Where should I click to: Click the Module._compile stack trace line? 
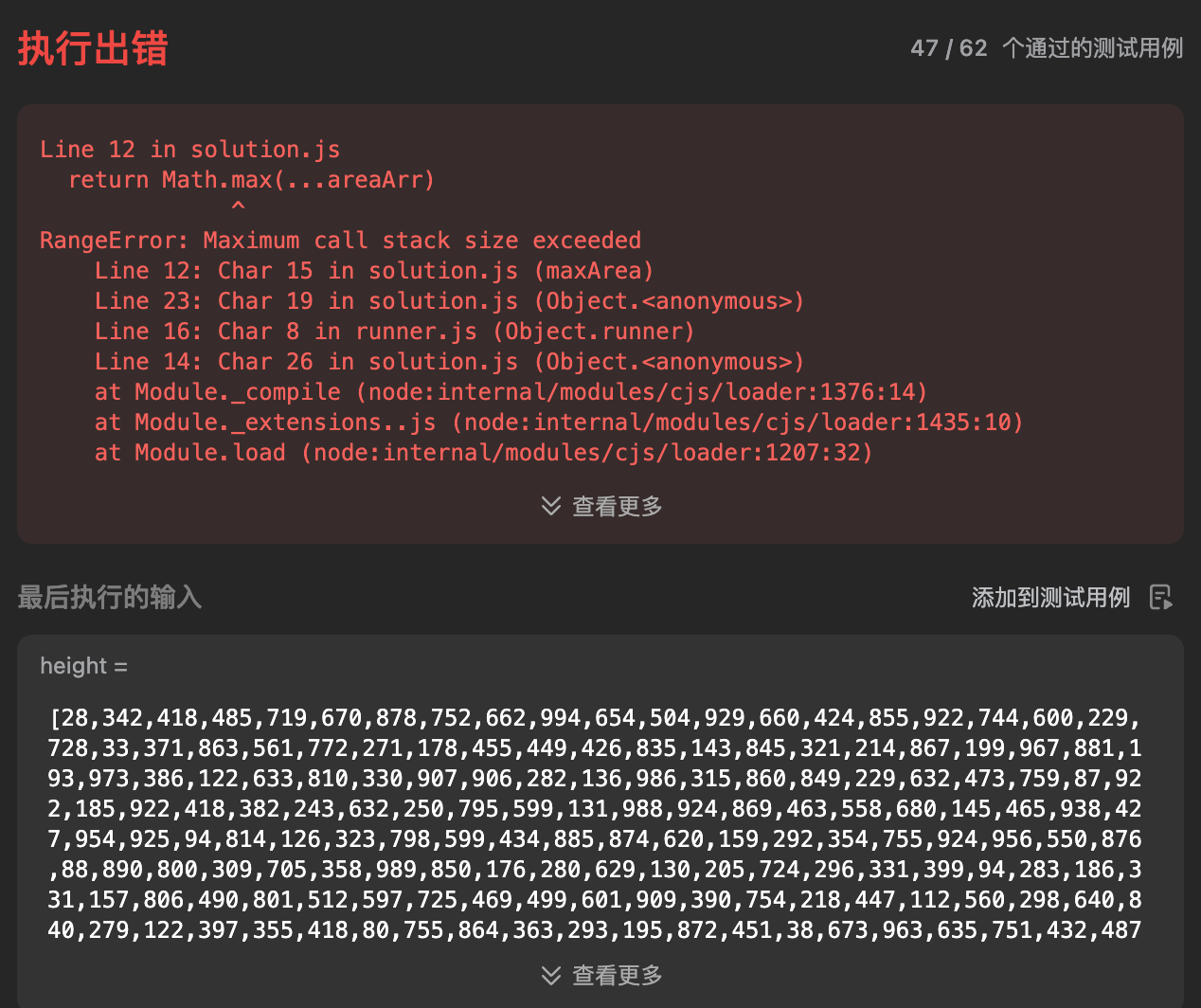tap(511, 392)
